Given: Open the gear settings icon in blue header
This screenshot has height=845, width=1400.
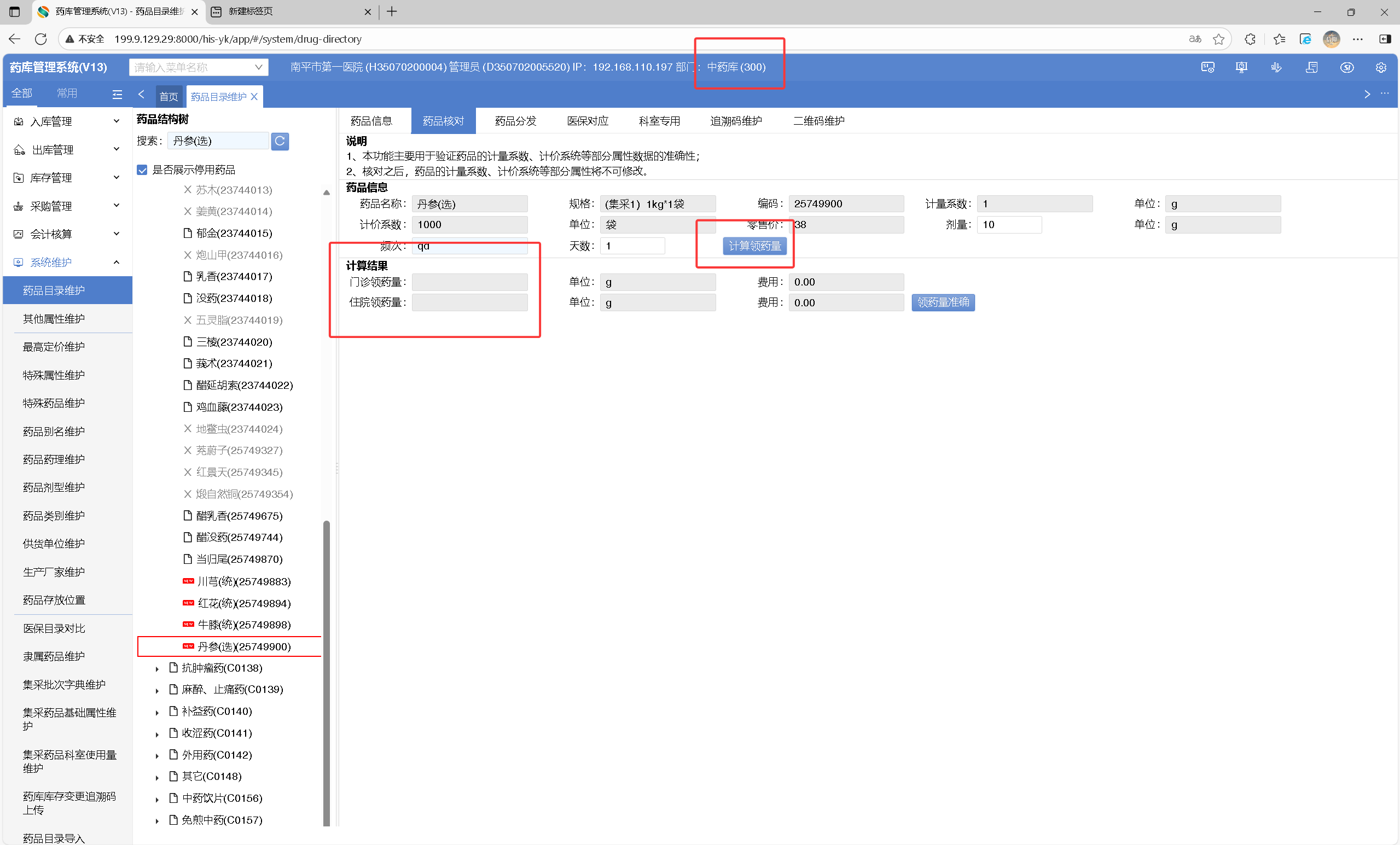Looking at the screenshot, I should click(1381, 68).
